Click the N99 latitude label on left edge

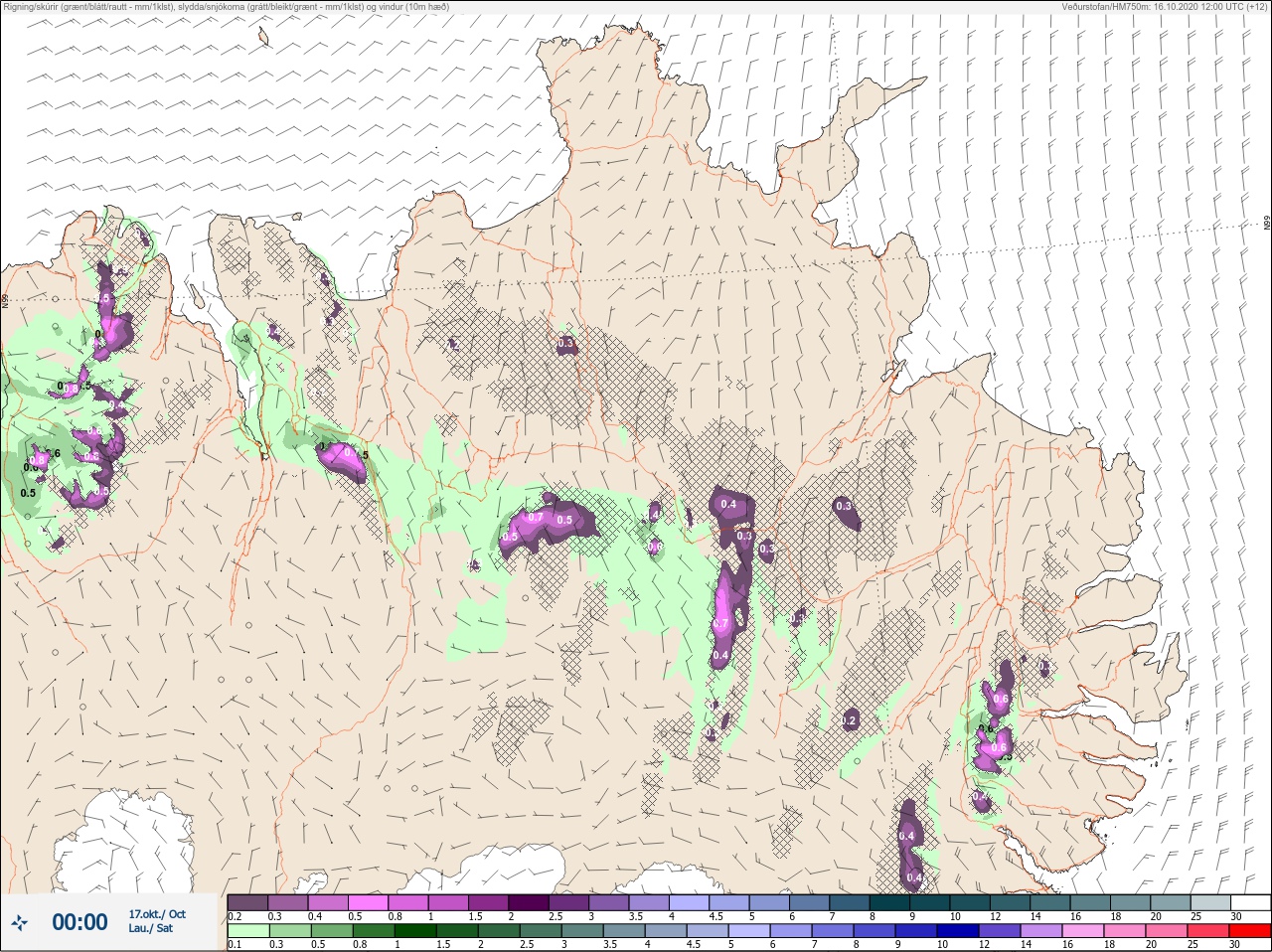(5, 300)
